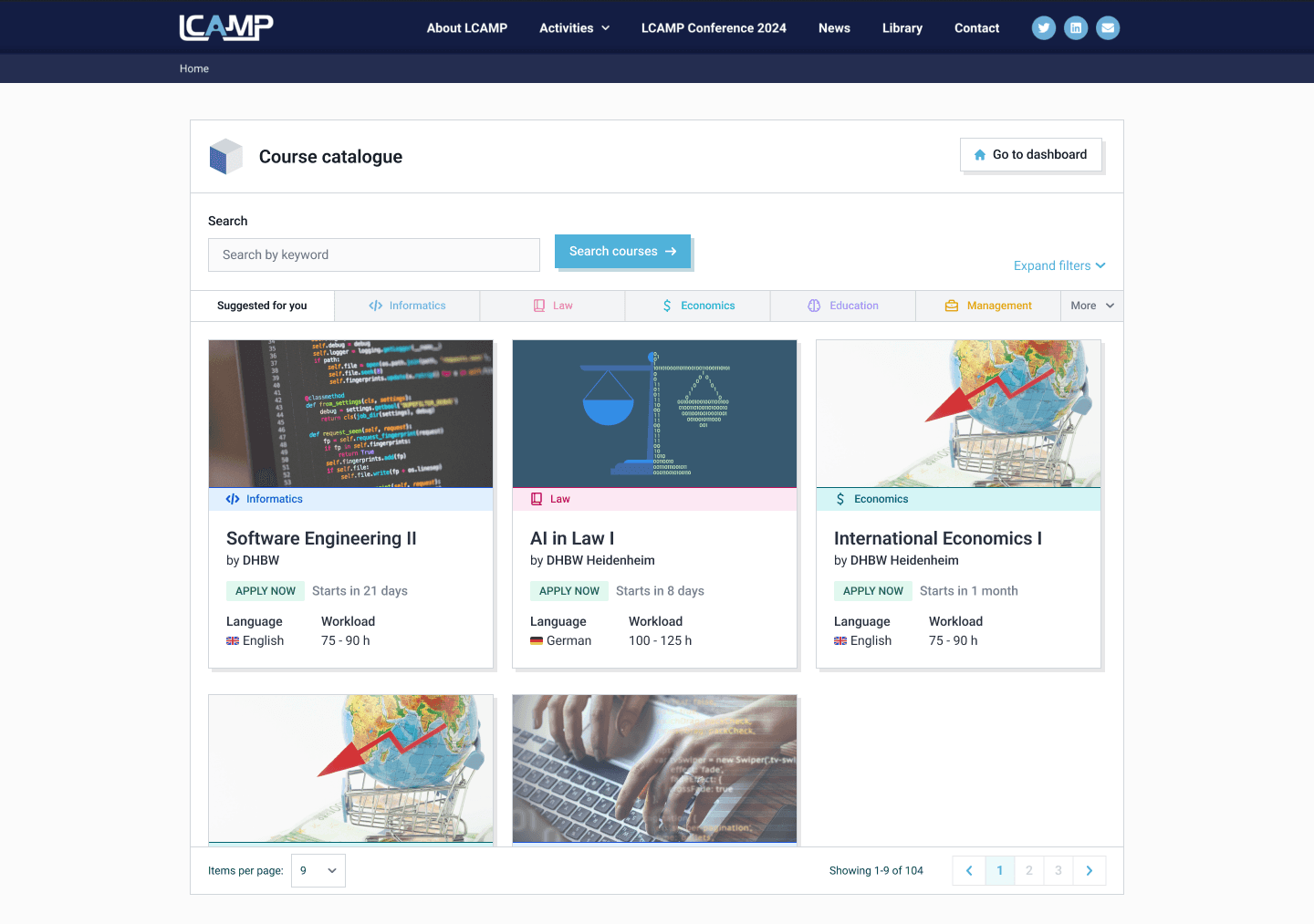This screenshot has width=1314, height=924.
Task: Open the LCAMP Conference 2024 menu item
Action: [x=713, y=27]
